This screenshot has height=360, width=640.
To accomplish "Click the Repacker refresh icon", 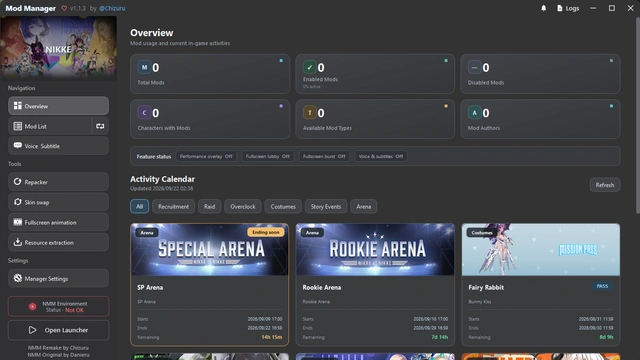I will pyautogui.click(x=18, y=182).
